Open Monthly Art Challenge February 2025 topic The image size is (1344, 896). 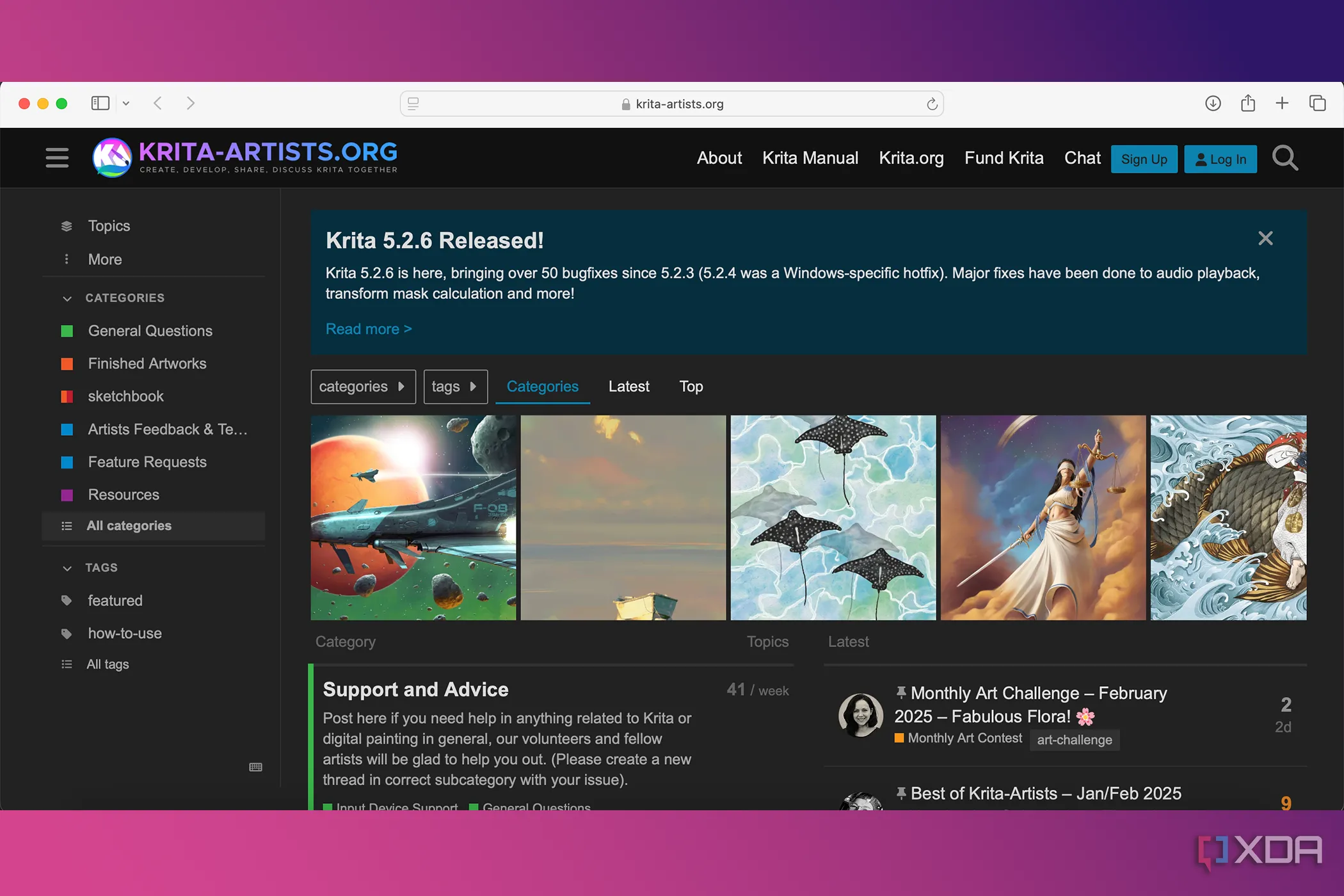(x=1030, y=705)
